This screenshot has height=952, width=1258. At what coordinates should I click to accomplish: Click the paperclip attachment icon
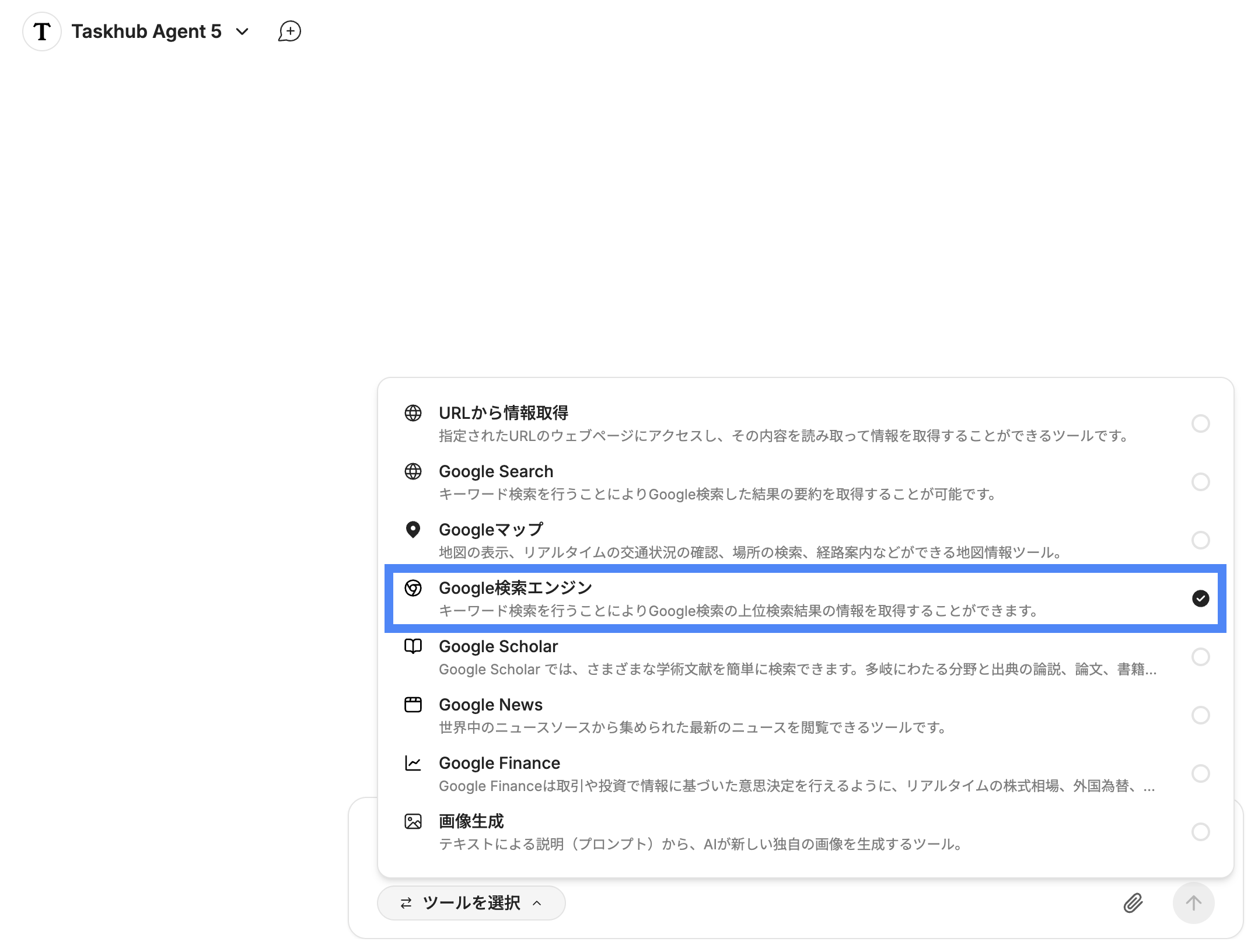[x=1133, y=903]
